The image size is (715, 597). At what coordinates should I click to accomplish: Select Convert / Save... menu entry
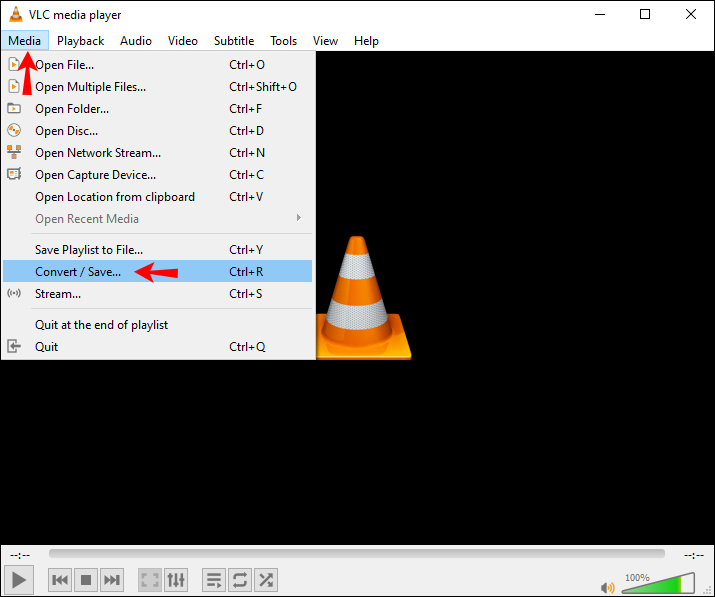click(157, 271)
